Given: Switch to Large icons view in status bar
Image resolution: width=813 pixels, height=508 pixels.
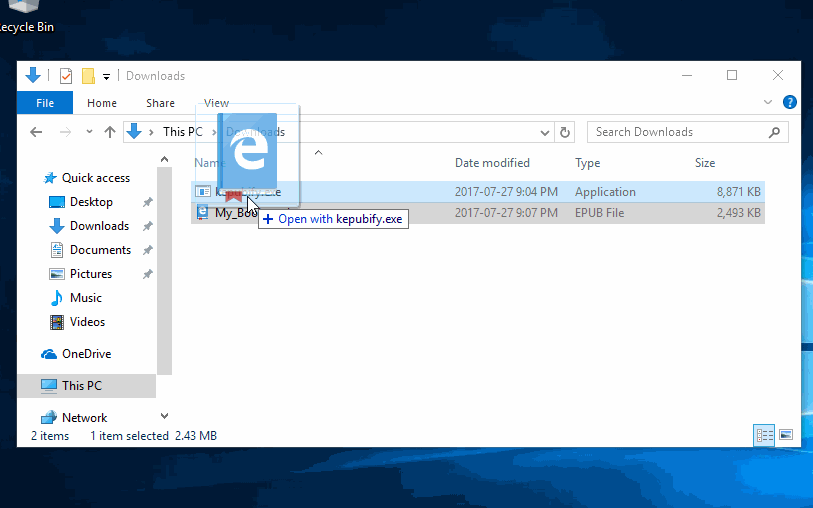Looking at the screenshot, I should [786, 434].
